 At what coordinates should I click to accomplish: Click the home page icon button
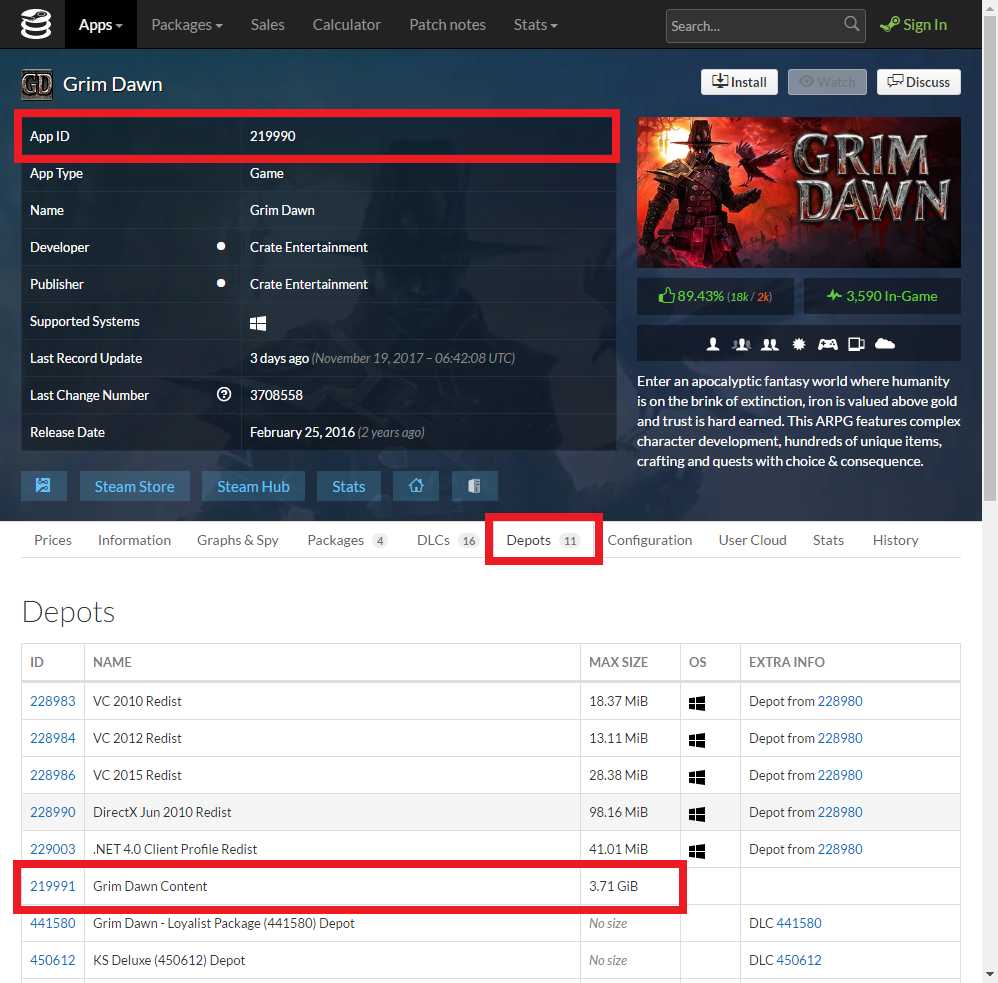tap(416, 486)
